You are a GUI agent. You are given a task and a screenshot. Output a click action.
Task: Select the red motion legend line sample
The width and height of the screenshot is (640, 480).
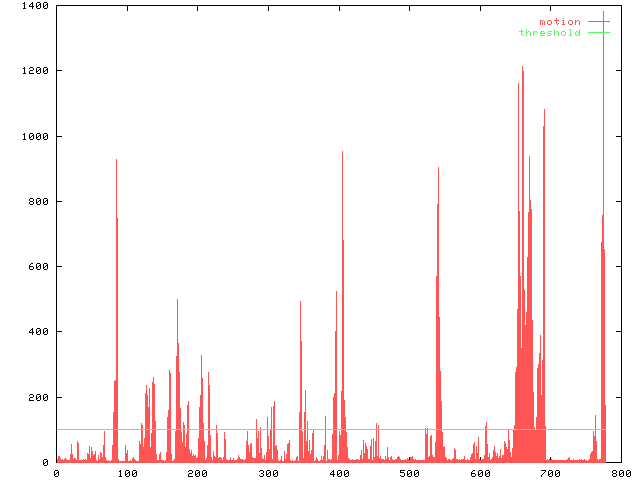coord(598,22)
